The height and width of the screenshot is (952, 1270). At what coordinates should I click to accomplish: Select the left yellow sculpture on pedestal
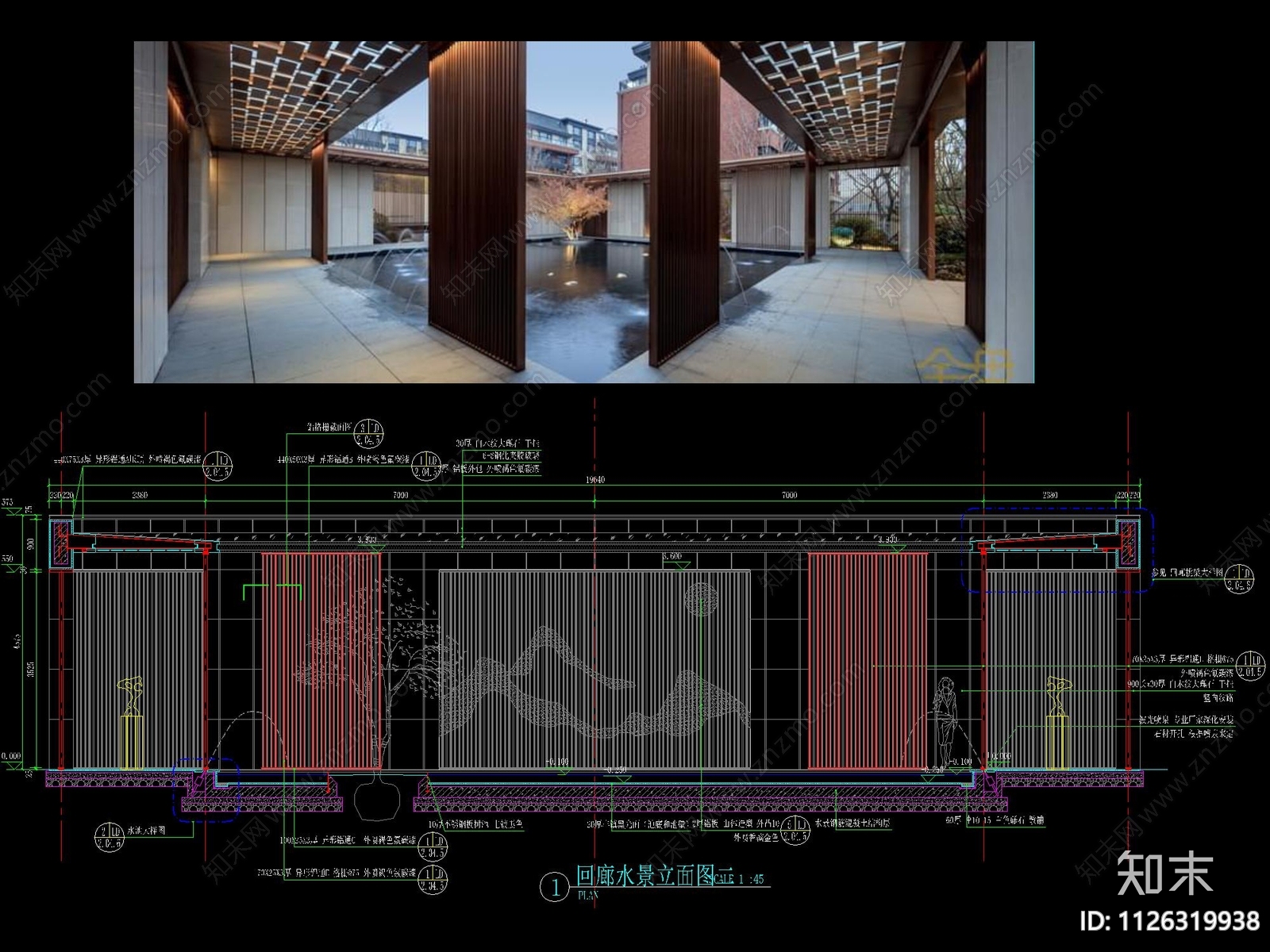[130, 723]
